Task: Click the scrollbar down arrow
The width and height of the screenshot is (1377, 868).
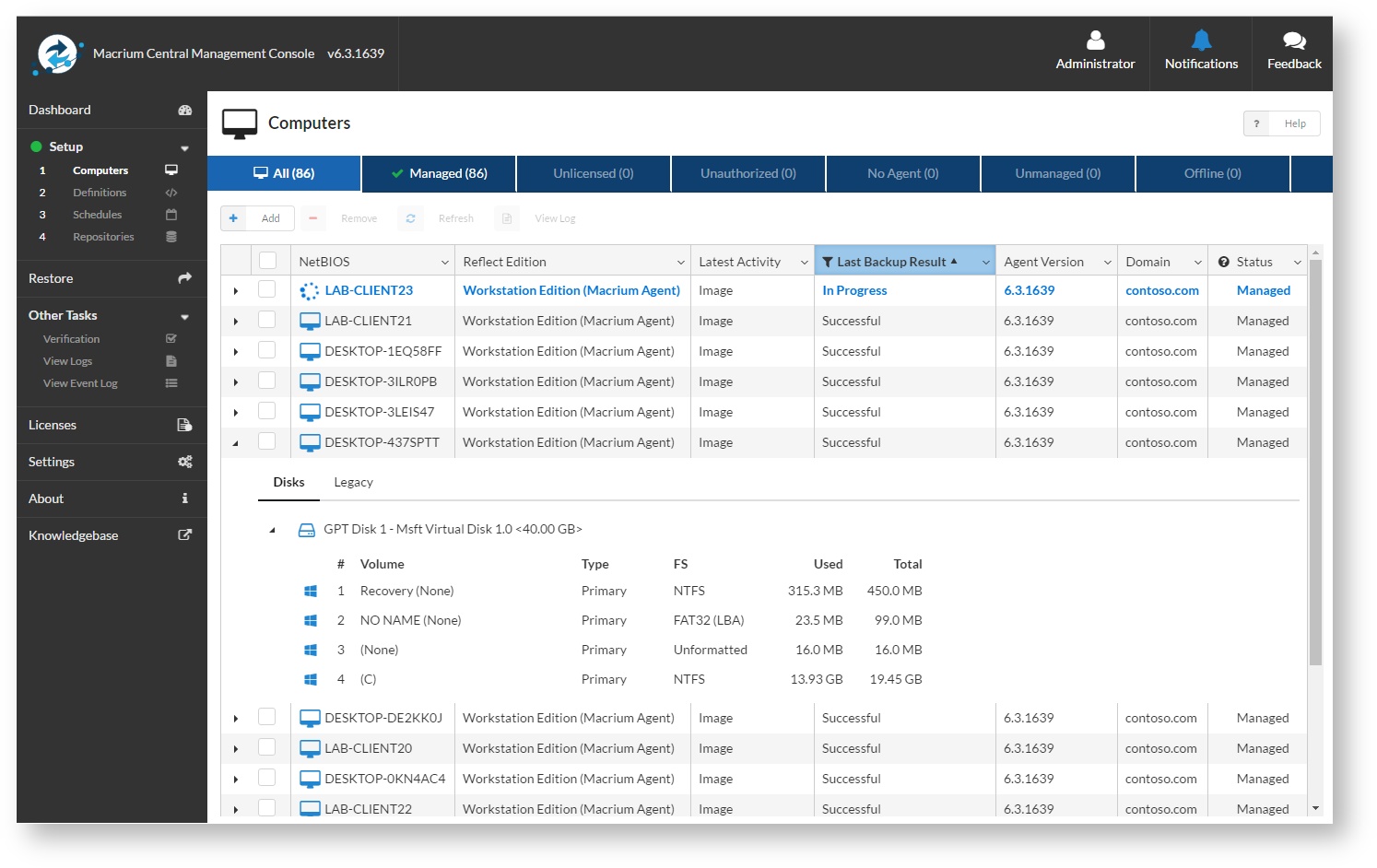Action: [1315, 808]
